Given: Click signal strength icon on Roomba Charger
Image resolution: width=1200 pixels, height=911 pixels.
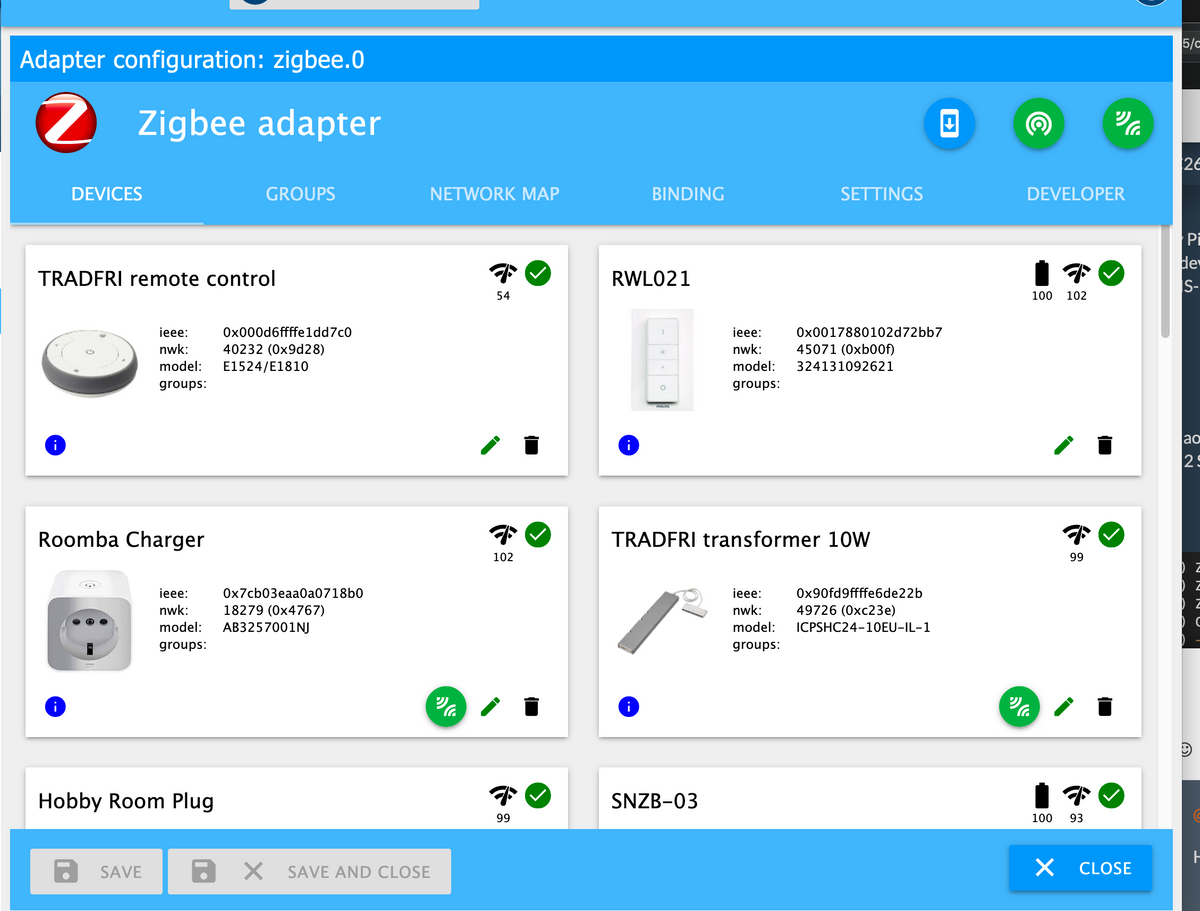Looking at the screenshot, I should (x=503, y=534).
